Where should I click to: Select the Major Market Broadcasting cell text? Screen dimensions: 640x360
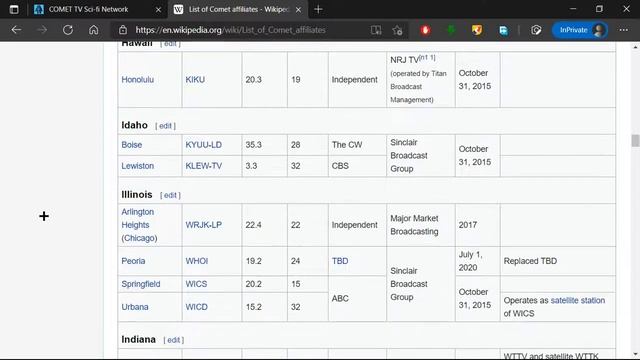pyautogui.click(x=414, y=225)
